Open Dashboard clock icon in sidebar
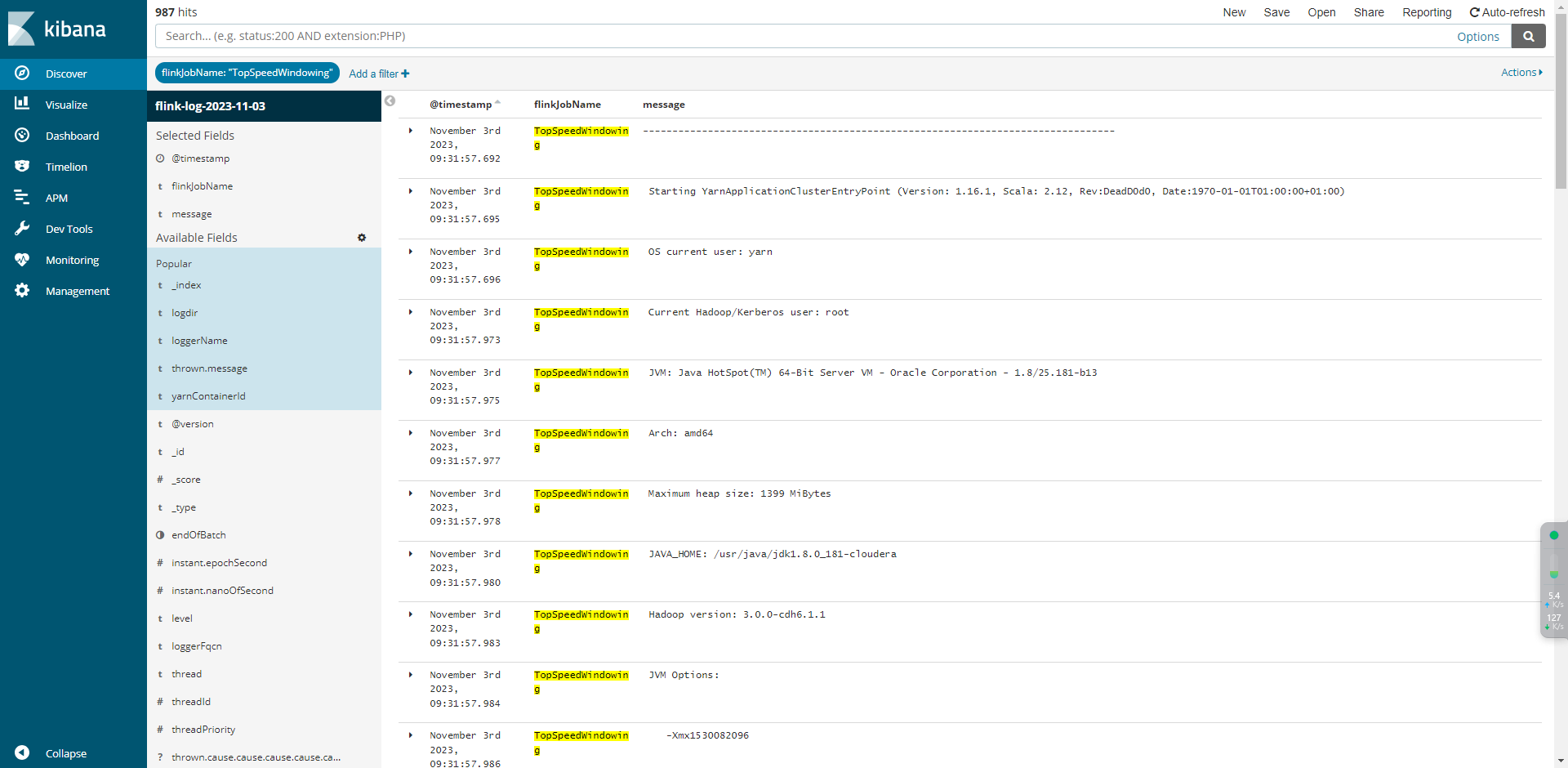Viewport: 1568px width, 768px height. pos(22,135)
